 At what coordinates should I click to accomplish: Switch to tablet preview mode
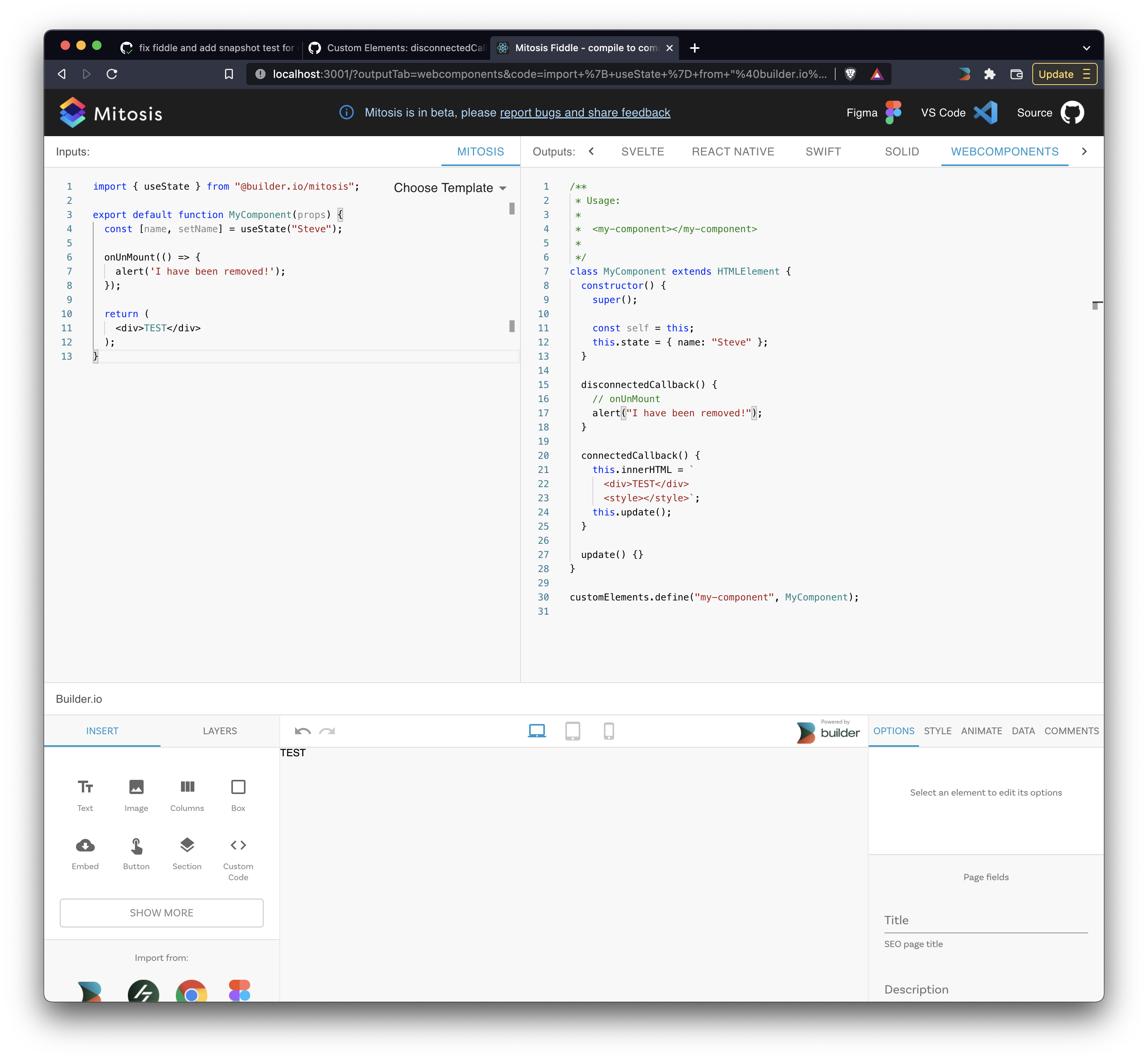573,731
